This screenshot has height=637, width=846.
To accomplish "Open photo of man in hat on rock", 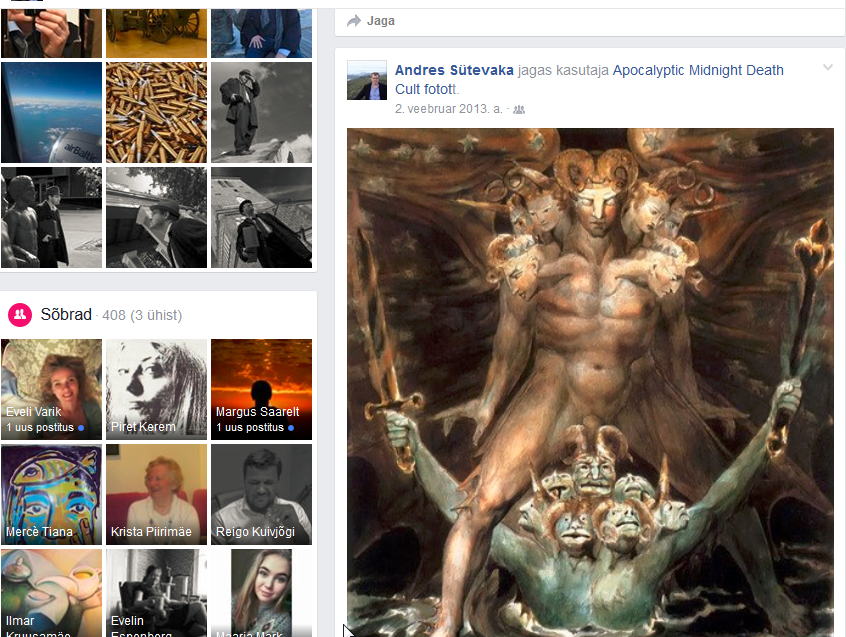I will 261,112.
